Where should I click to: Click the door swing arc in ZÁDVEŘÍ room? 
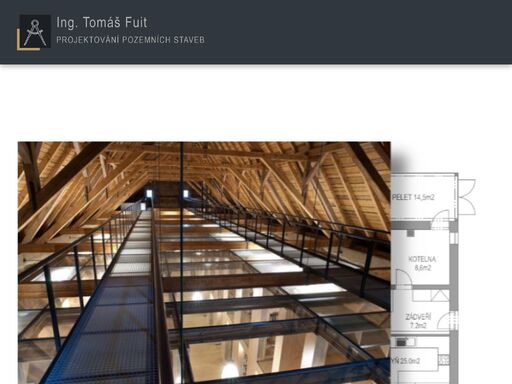coord(443,321)
